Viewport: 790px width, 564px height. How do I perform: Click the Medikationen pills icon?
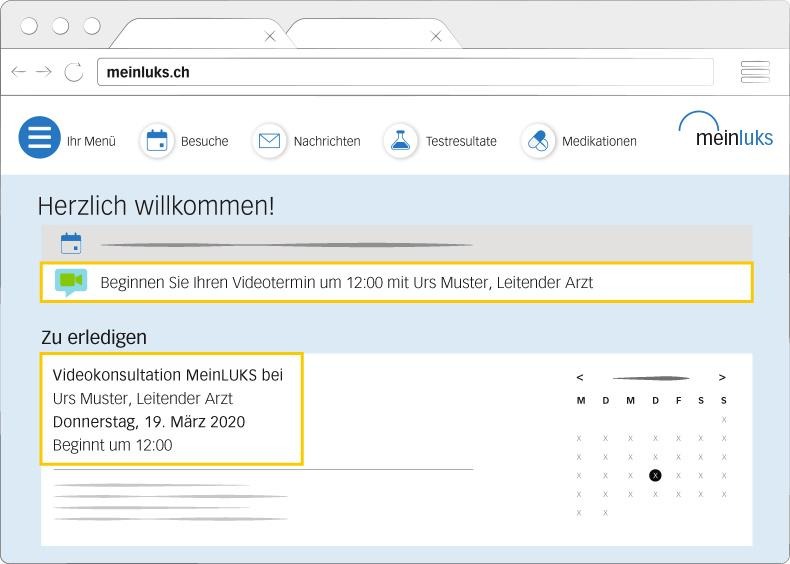(538, 141)
